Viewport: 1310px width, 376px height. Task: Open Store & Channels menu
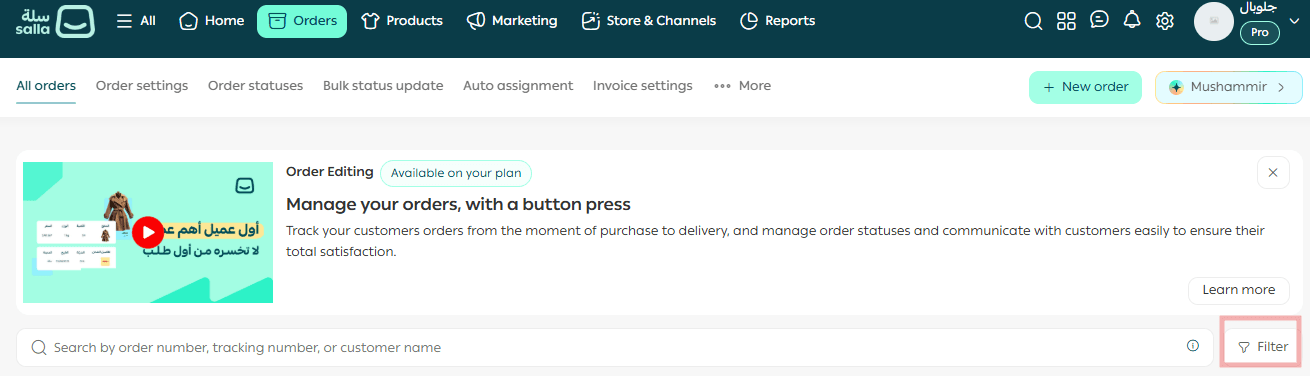click(649, 21)
